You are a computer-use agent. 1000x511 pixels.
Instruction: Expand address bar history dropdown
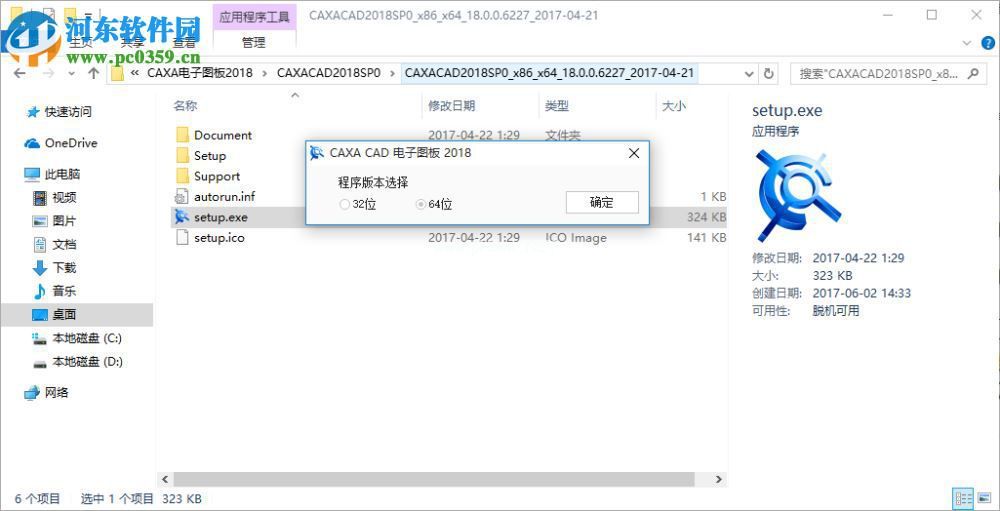coord(749,73)
